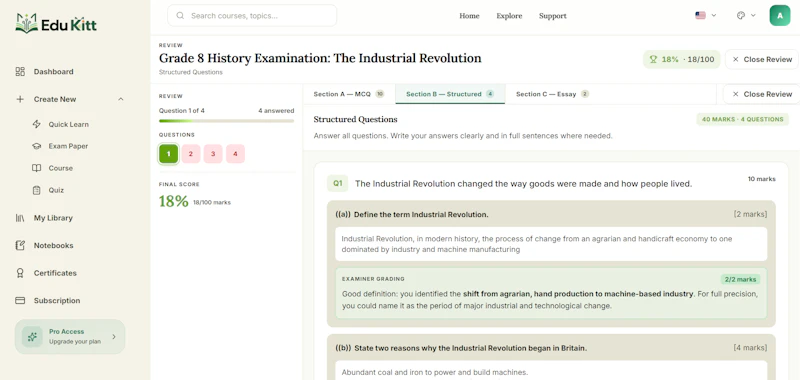800x380 pixels.
Task: Click 'Define the term Industrial Revolution' heading
Action: point(421,214)
